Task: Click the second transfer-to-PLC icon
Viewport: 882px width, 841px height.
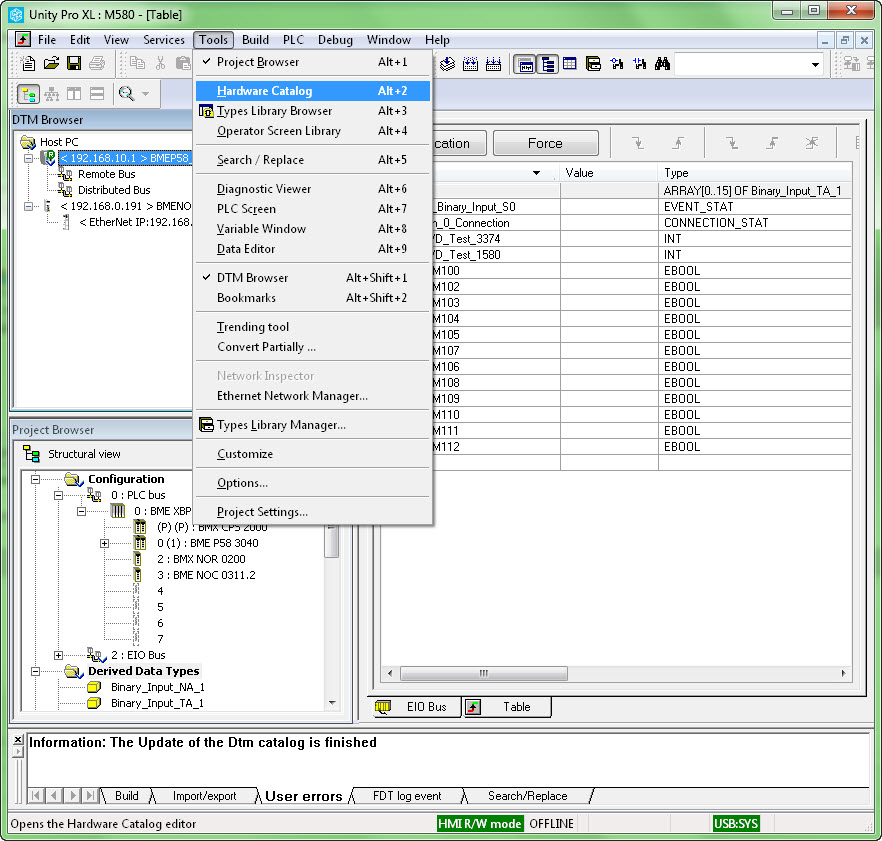Action: (493, 64)
